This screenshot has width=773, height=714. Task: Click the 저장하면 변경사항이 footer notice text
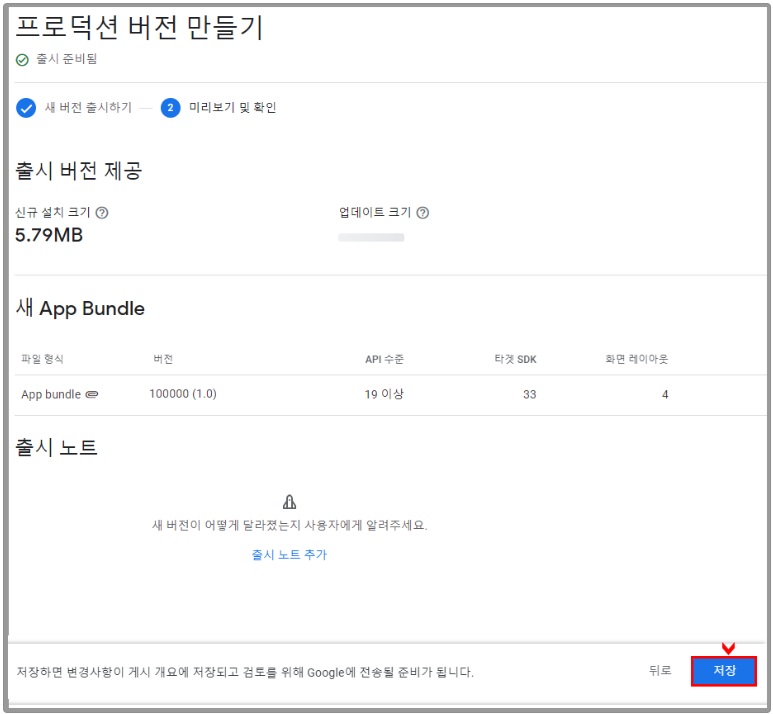coord(245,672)
